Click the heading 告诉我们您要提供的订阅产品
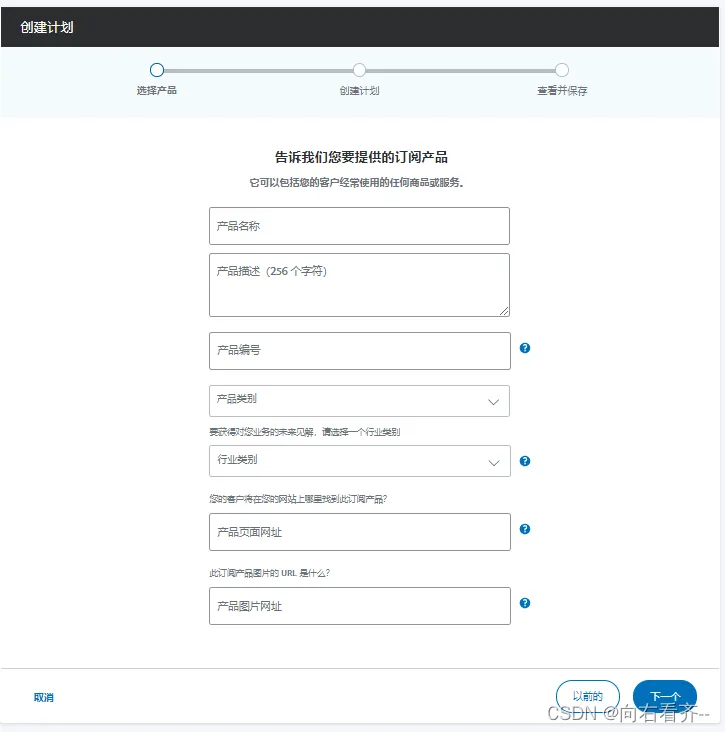This screenshot has width=725, height=732. 361,157
